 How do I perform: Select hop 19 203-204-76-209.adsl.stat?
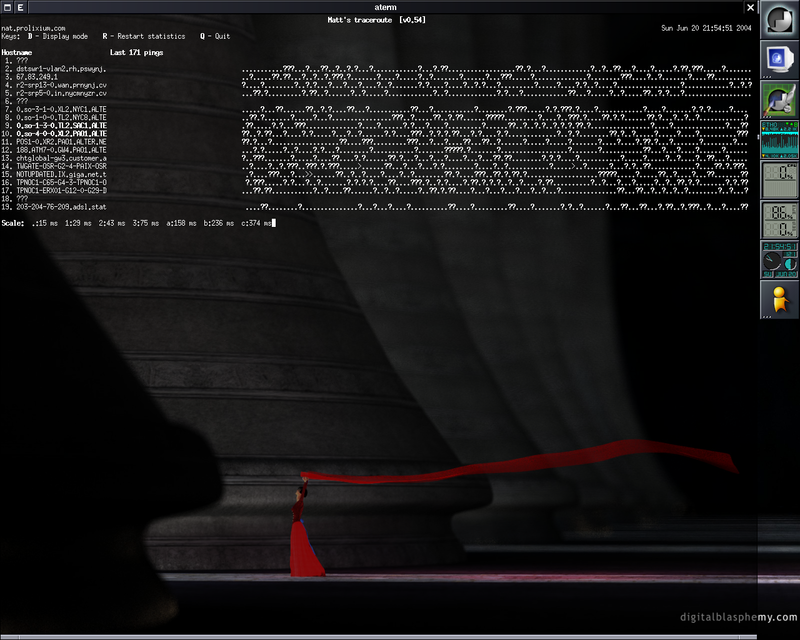pyautogui.click(x=55, y=207)
